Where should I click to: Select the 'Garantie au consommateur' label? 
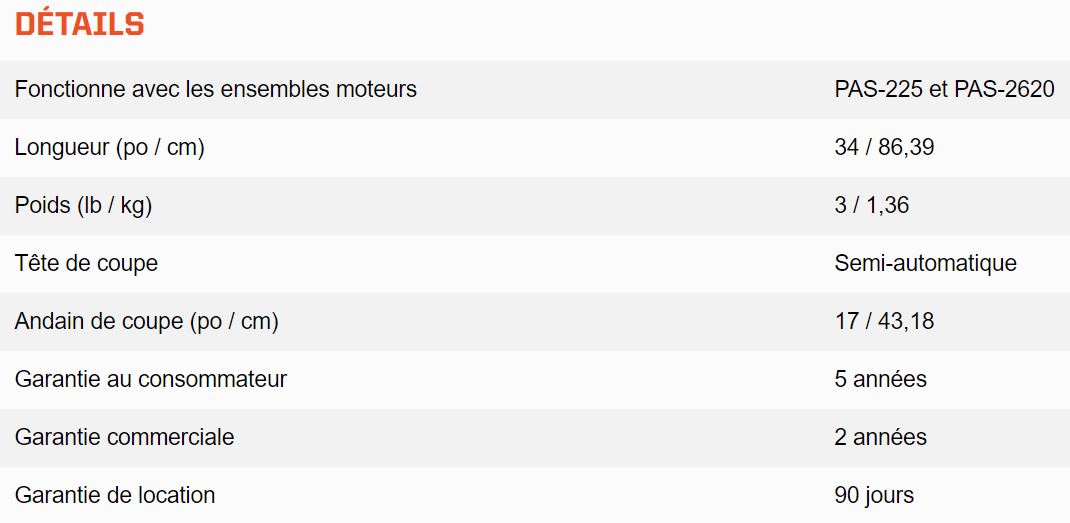tap(151, 380)
